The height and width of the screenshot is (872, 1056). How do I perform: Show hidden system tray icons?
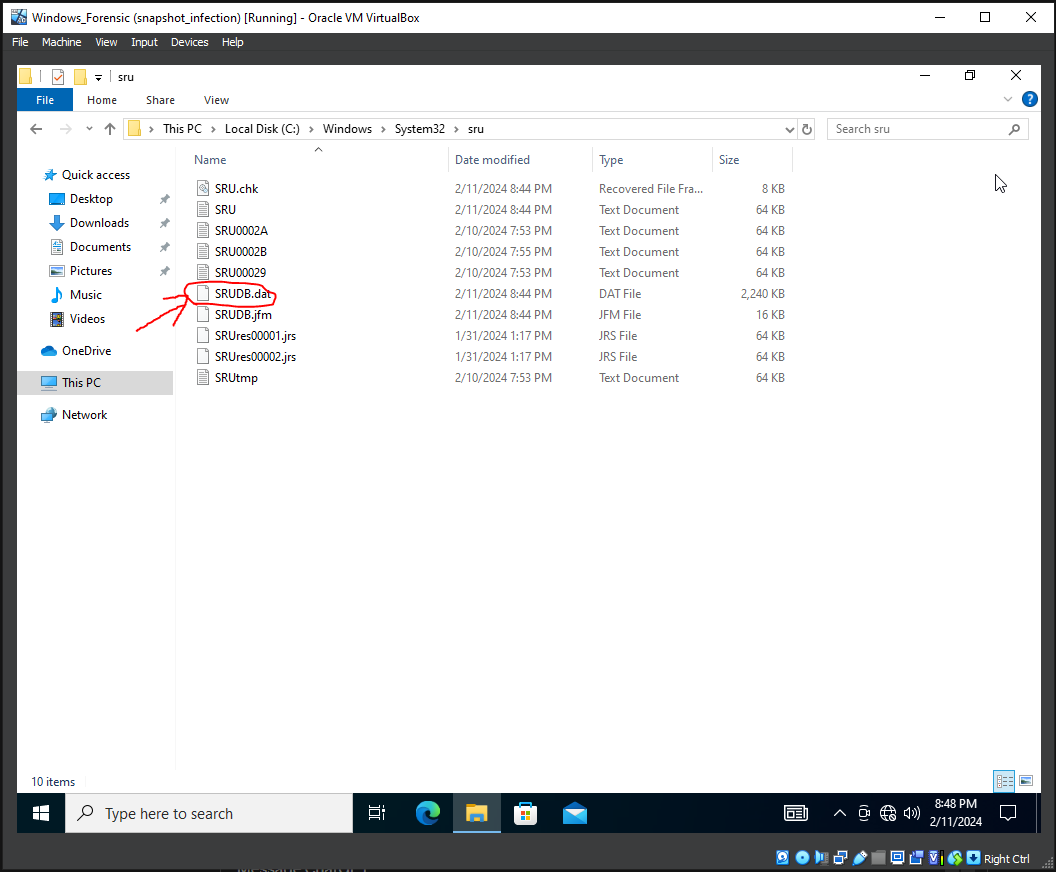[839, 813]
